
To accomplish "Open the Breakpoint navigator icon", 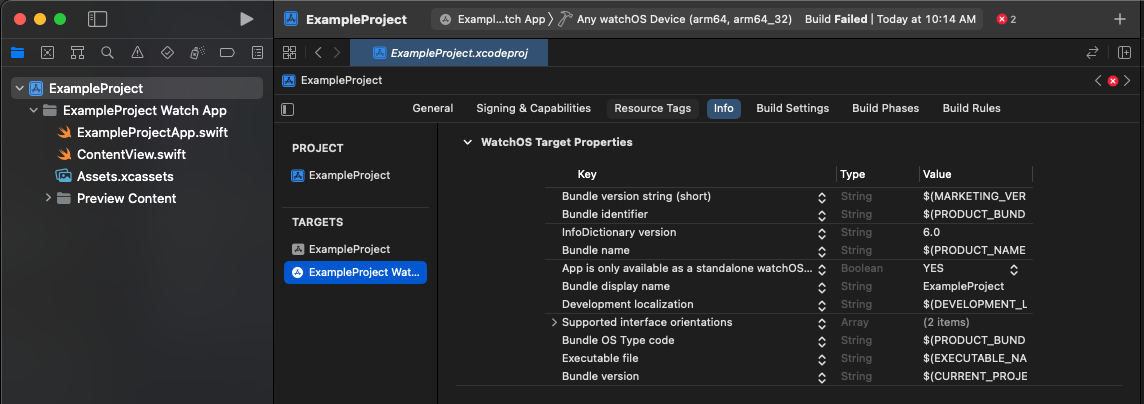I will (x=227, y=53).
